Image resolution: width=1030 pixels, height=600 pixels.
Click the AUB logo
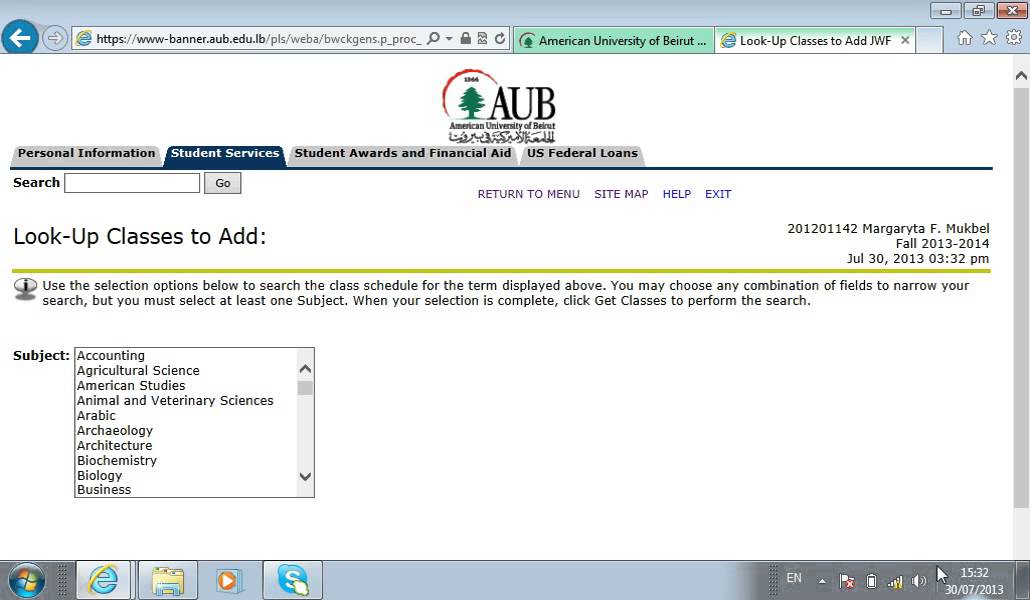[x=500, y=106]
